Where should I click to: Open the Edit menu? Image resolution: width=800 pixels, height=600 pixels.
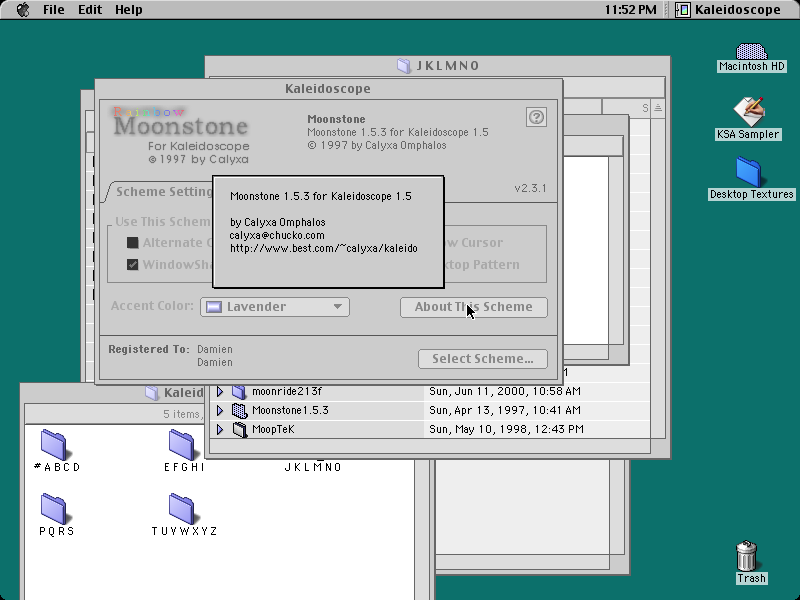[x=90, y=10]
